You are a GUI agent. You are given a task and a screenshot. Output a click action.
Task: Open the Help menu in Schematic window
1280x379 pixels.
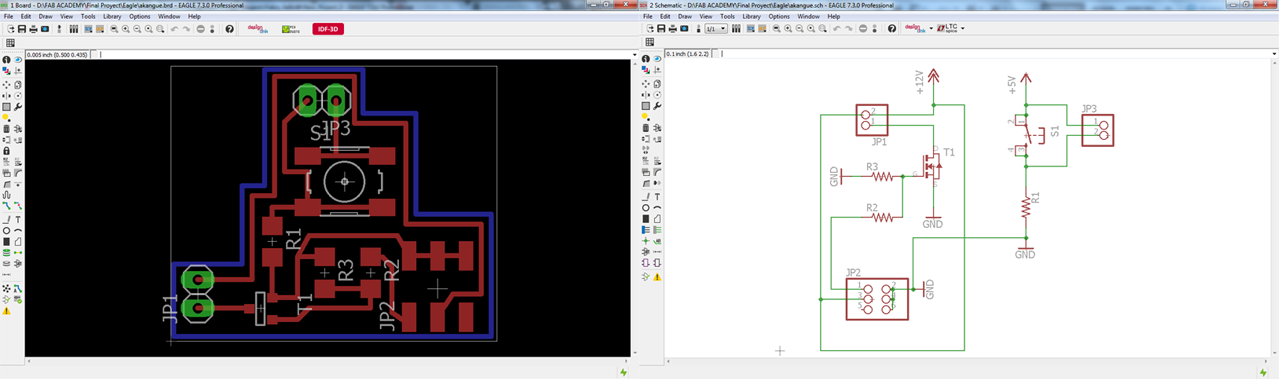833,16
